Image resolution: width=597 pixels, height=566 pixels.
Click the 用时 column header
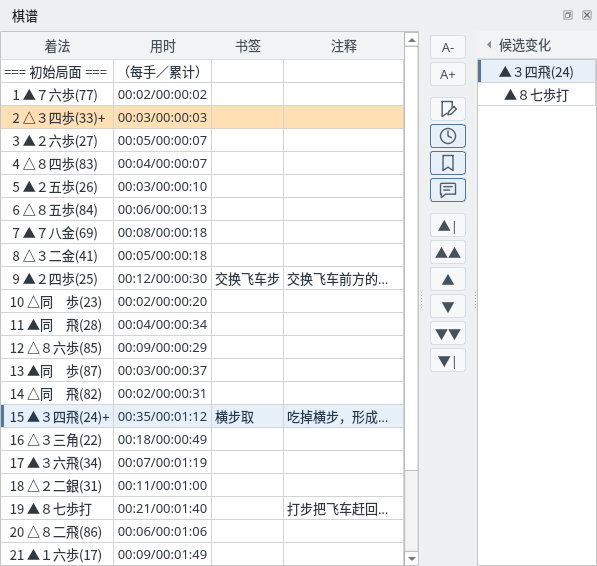click(163, 46)
